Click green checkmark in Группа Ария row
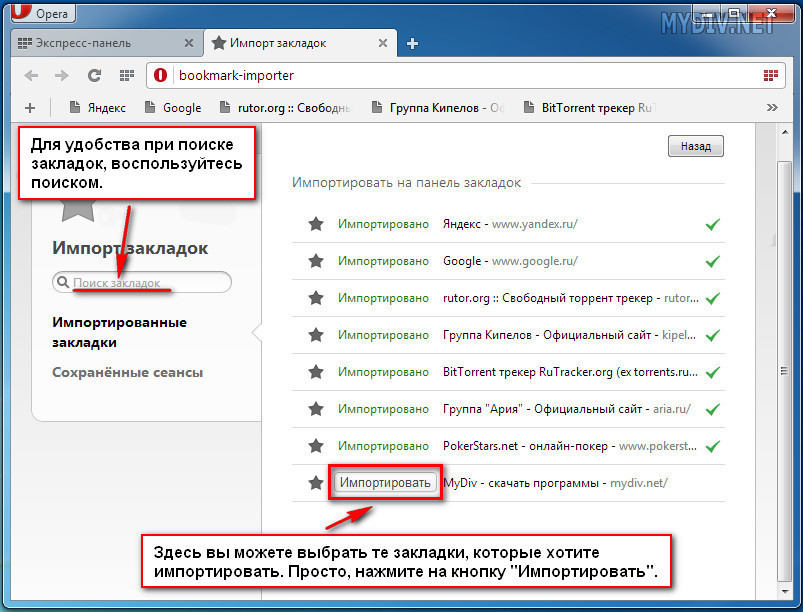Viewport: 803px width, 612px height. (x=712, y=409)
